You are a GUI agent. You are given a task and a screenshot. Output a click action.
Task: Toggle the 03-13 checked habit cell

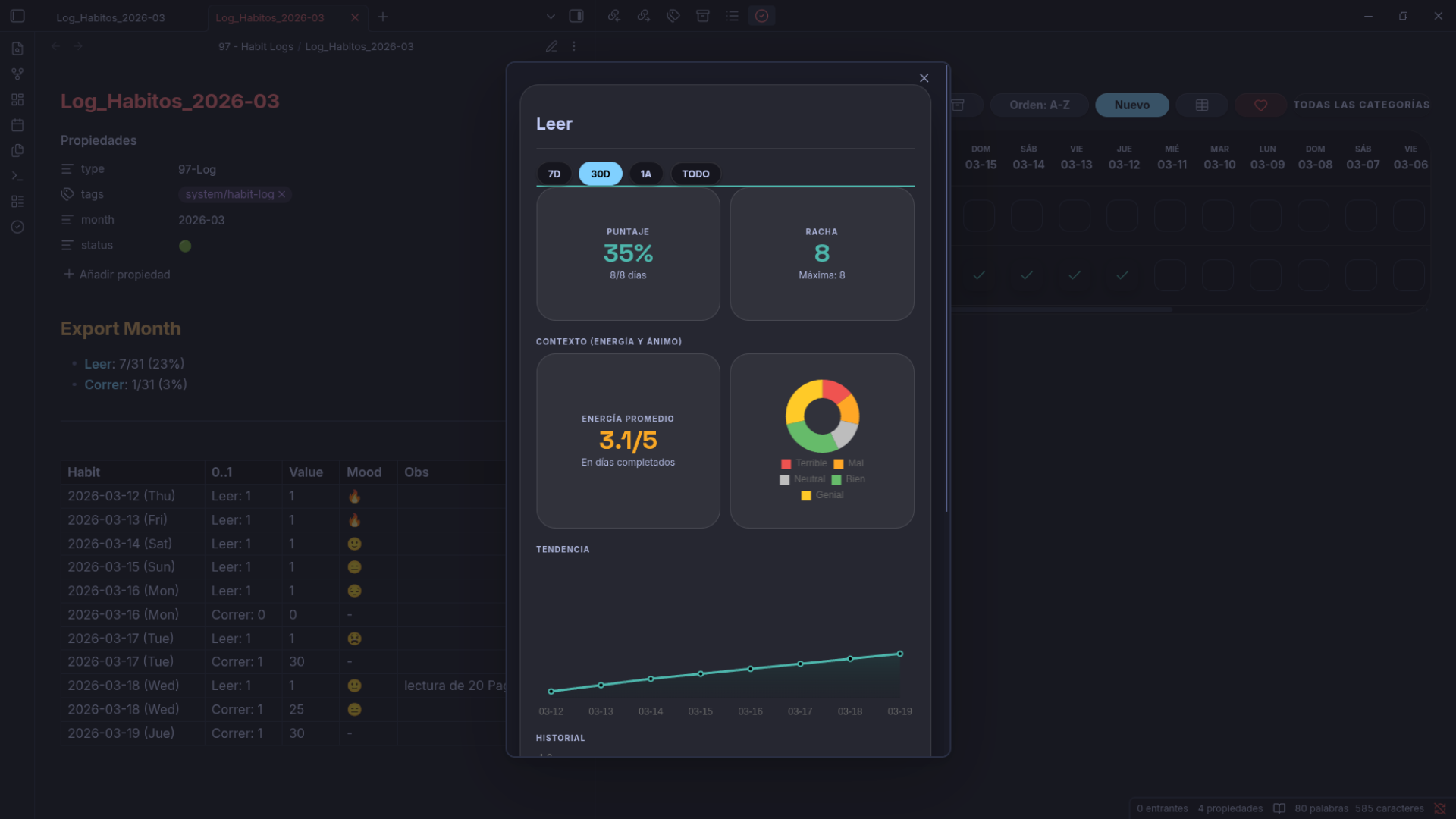pos(1075,275)
